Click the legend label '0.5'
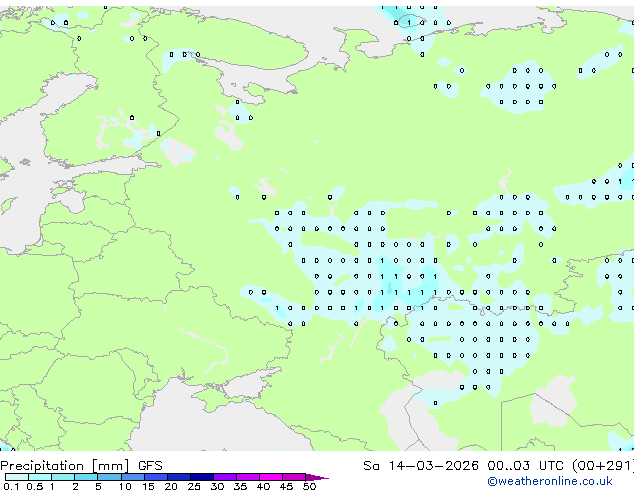The image size is (634, 490). click(35, 486)
